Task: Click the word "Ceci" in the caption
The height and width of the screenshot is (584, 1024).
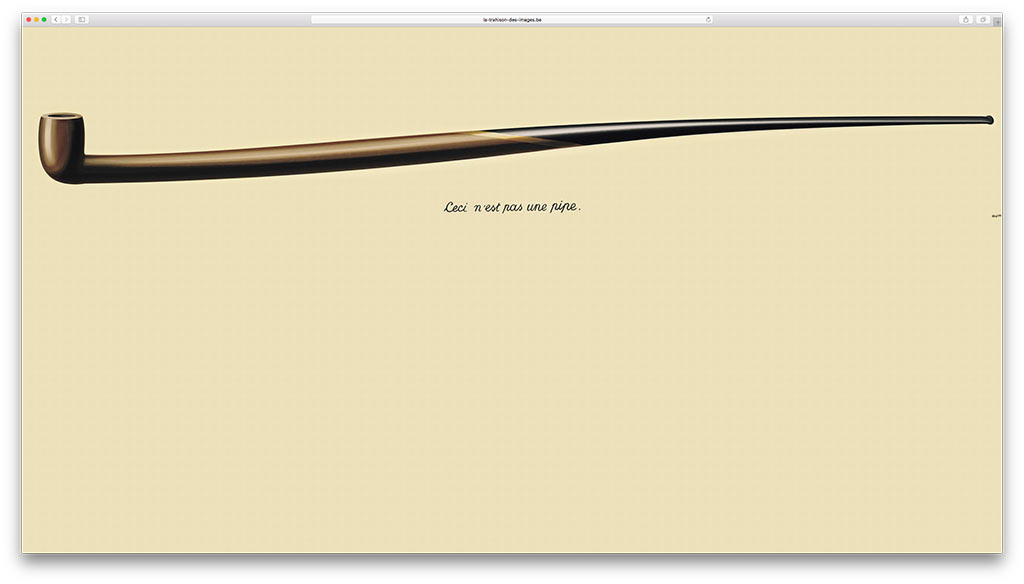Action: 456,208
